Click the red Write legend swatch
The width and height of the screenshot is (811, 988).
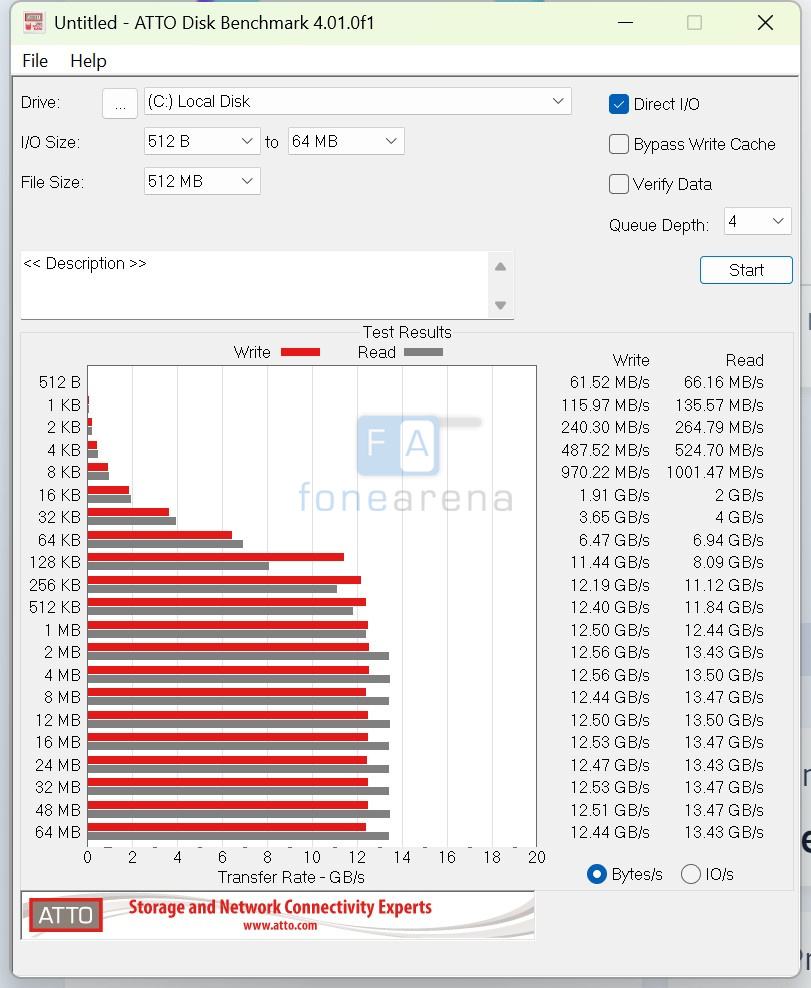(x=300, y=352)
